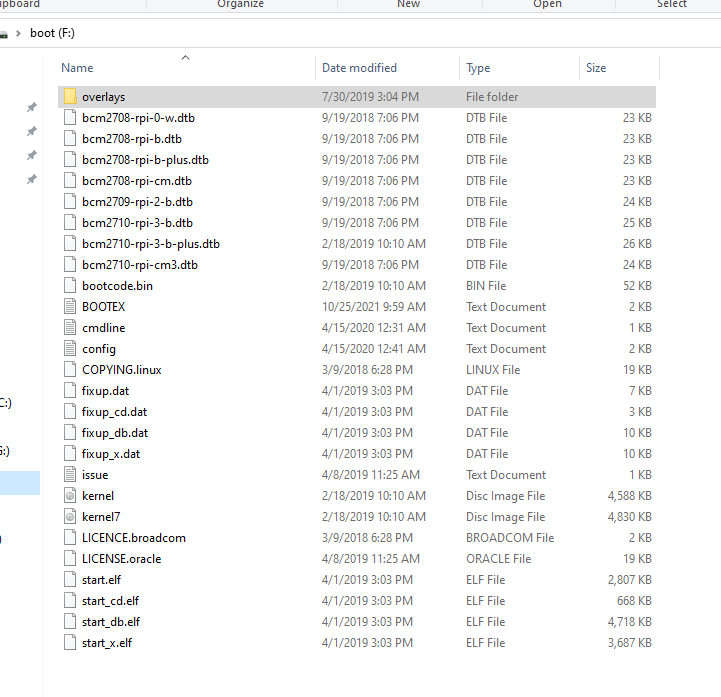Click boot (F:) in the address bar
This screenshot has height=697, width=721.
coord(52,33)
